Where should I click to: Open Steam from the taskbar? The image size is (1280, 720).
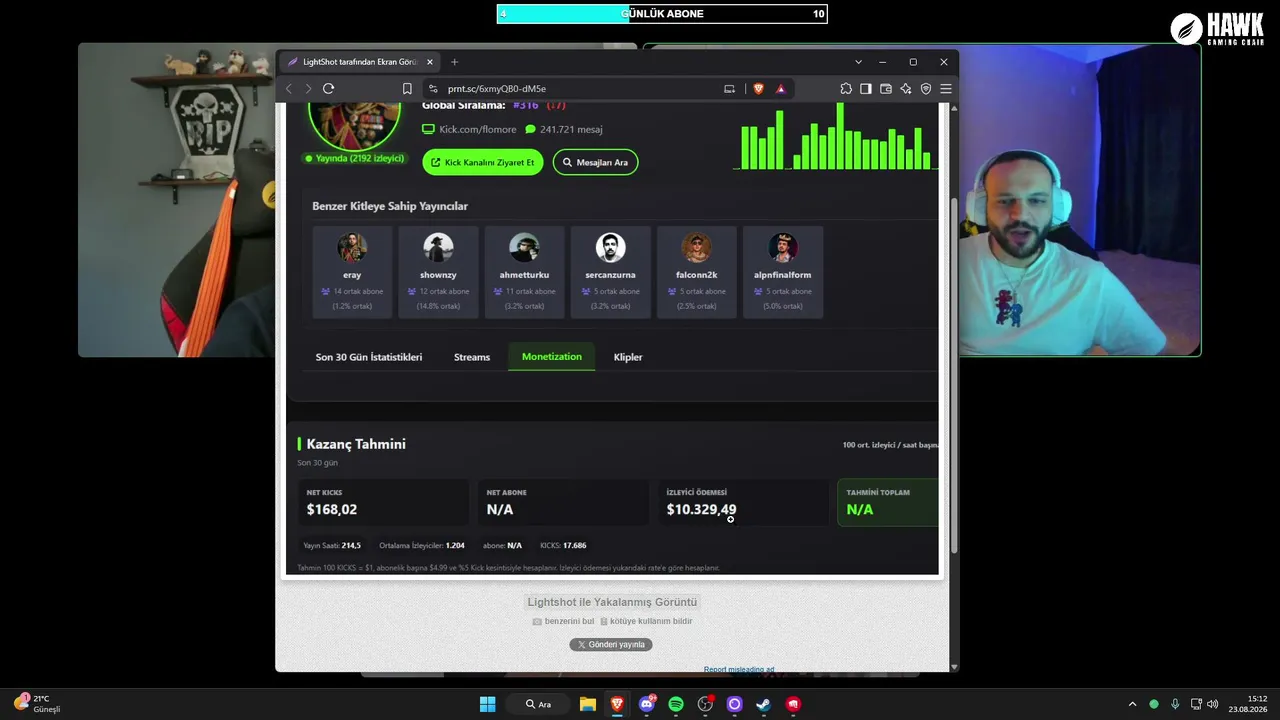click(764, 704)
